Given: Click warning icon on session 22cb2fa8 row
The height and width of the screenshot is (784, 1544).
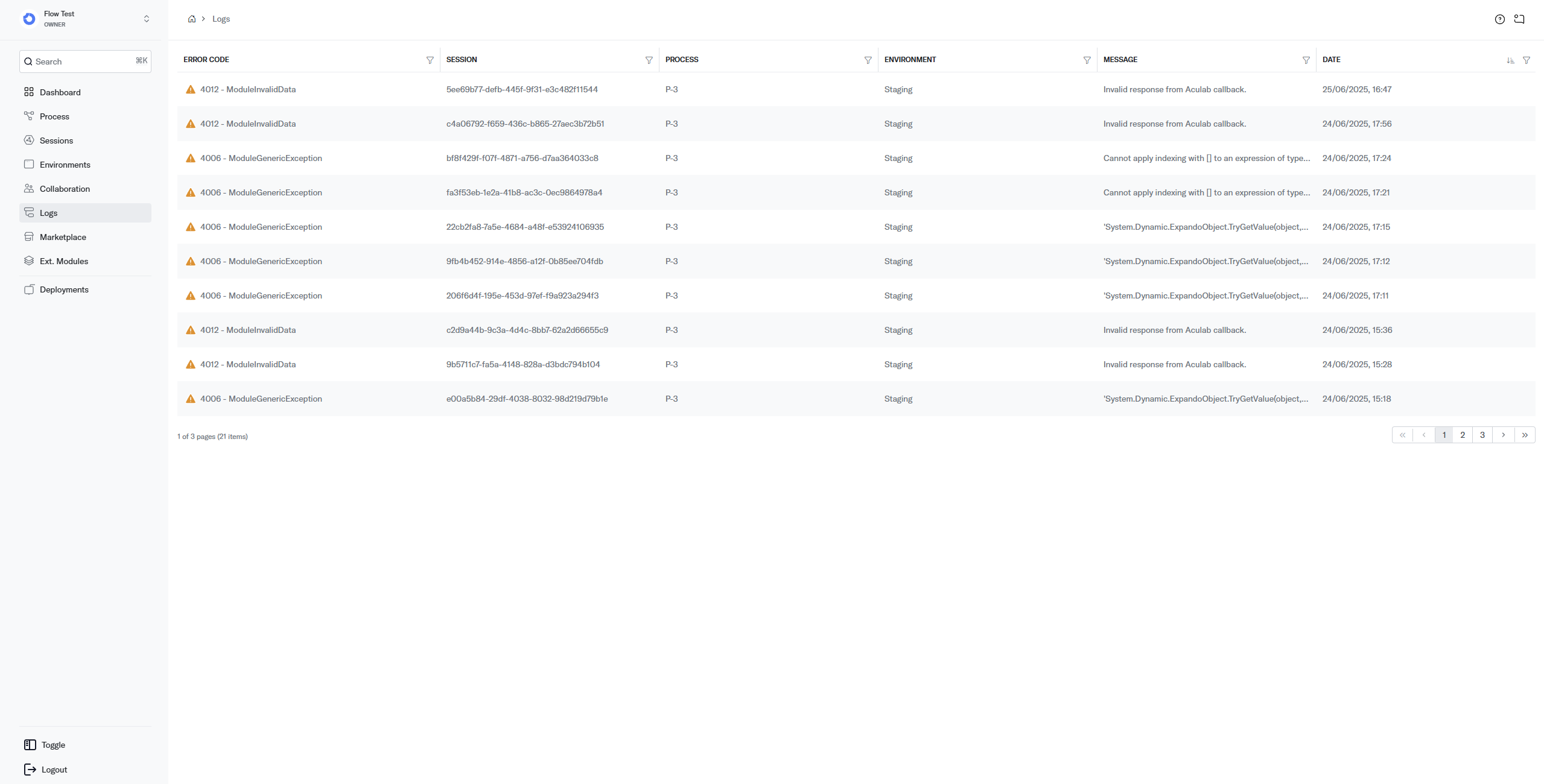Looking at the screenshot, I should (x=191, y=227).
